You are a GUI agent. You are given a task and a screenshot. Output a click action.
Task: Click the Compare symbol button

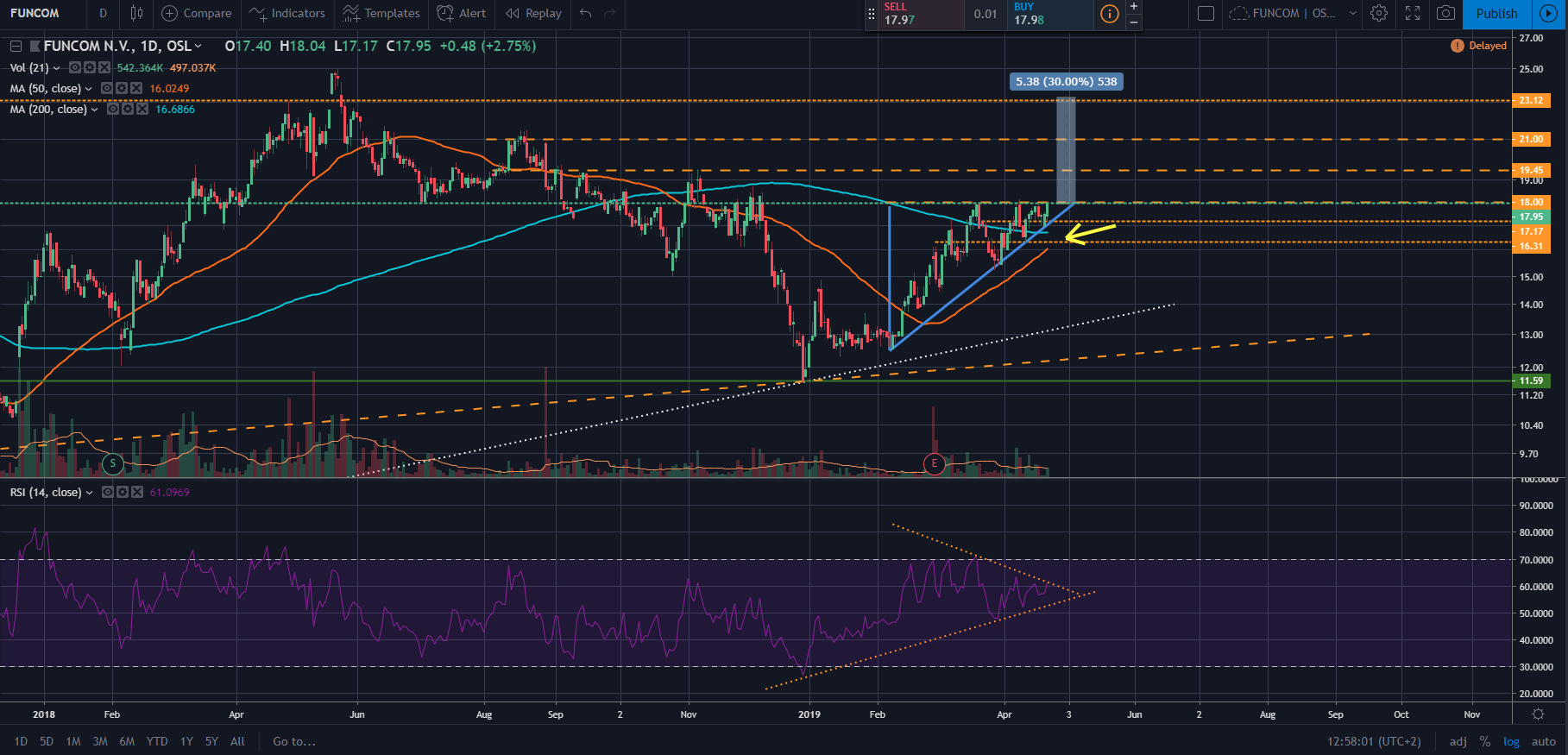point(198,13)
